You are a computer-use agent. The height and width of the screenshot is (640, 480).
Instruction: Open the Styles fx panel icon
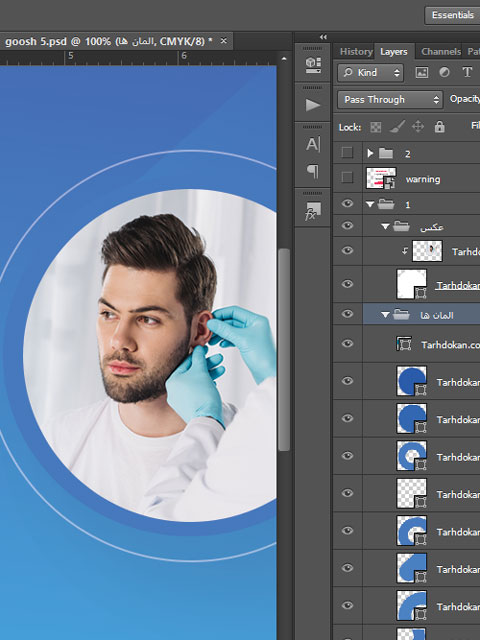tap(313, 211)
